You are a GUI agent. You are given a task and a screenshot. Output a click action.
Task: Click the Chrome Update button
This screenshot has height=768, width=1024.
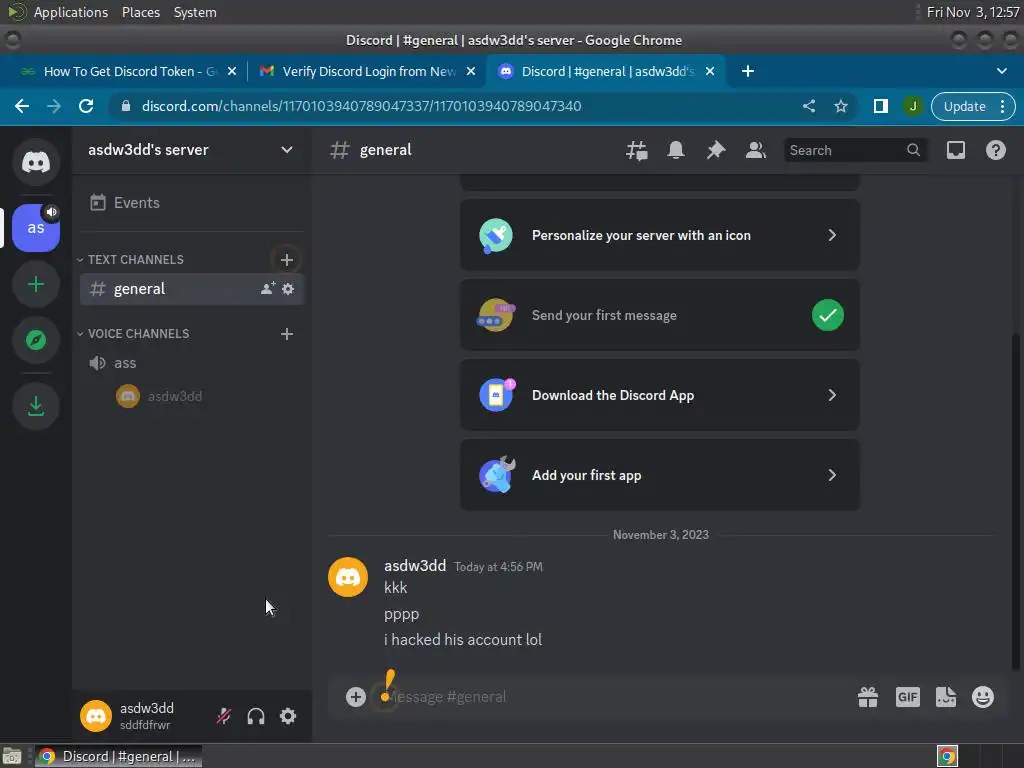click(x=965, y=106)
